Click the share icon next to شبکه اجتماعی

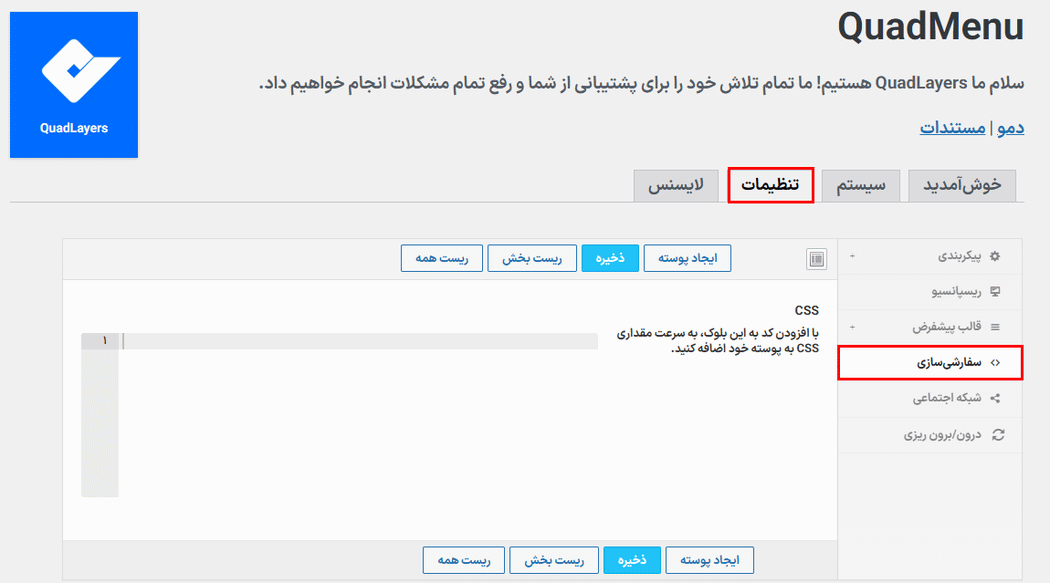coord(993,399)
